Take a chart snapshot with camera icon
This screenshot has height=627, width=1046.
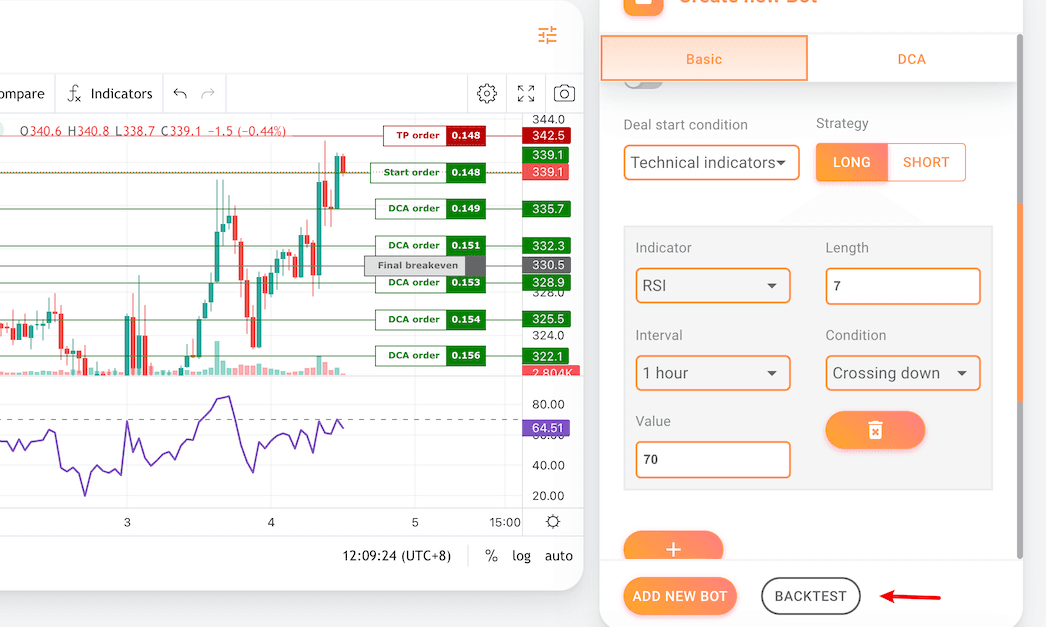pos(565,94)
